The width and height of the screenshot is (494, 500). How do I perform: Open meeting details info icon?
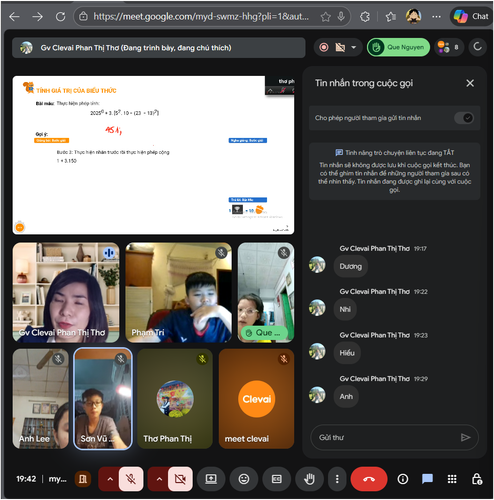point(402,479)
